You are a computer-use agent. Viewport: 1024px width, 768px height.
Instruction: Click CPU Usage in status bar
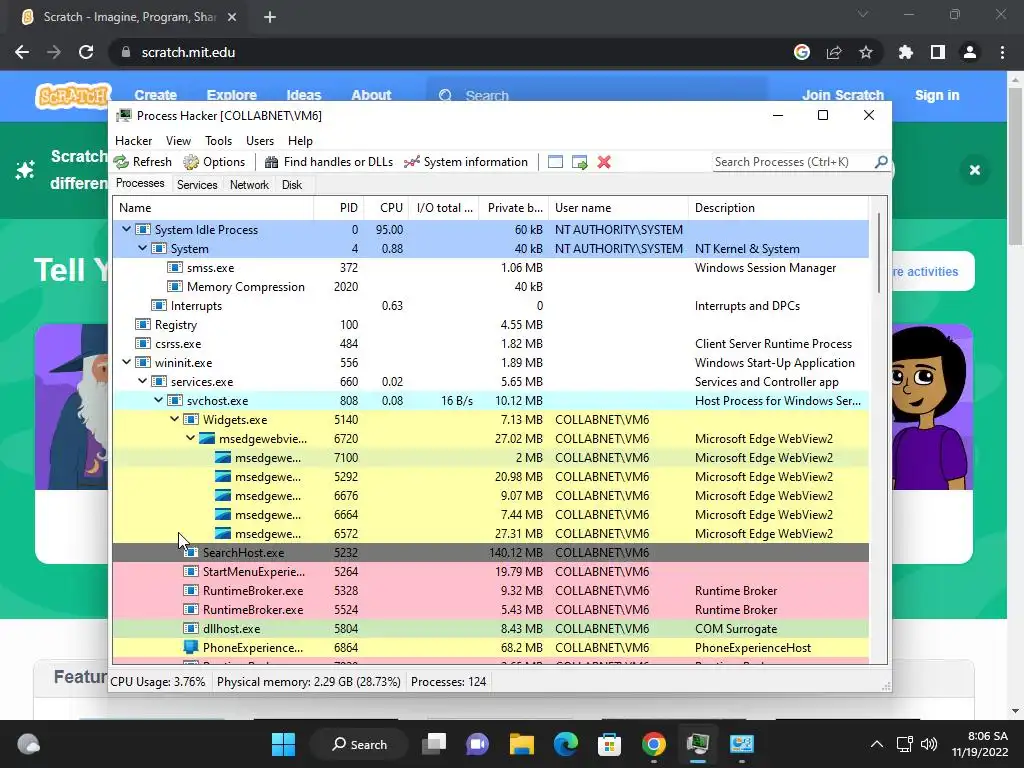click(157, 682)
